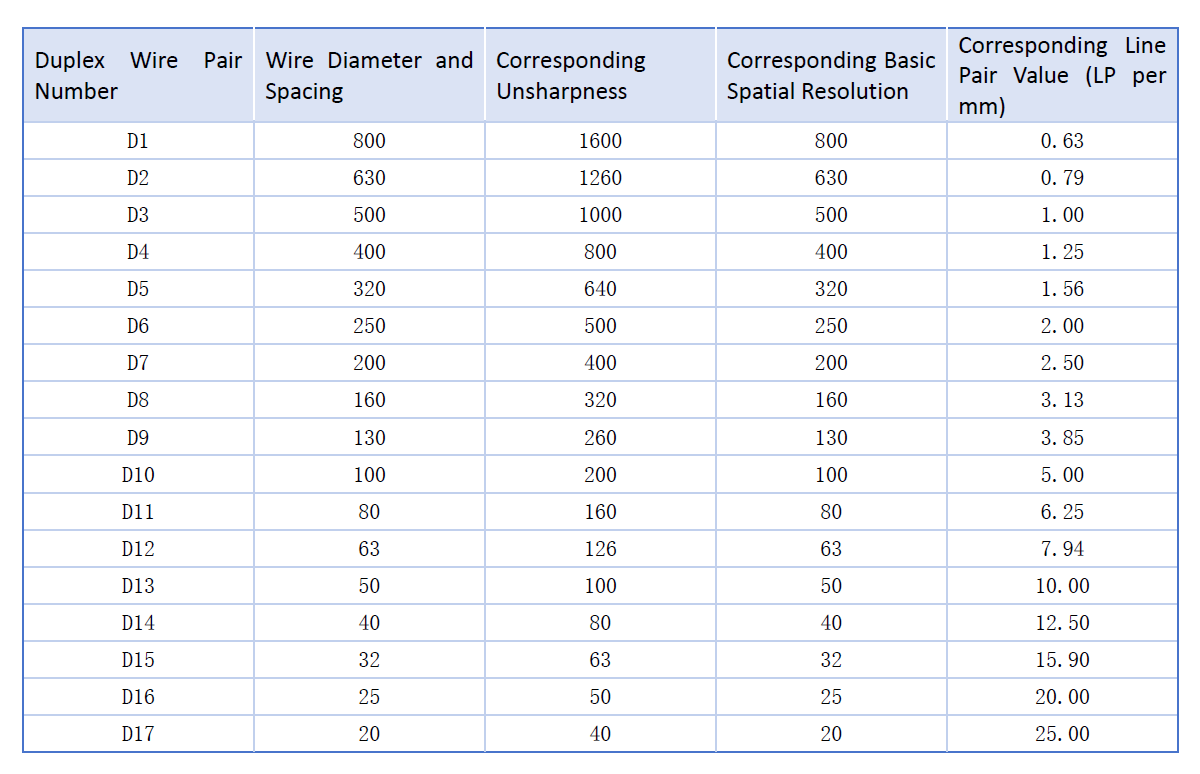Select the unsharpness value 1260
Viewport: 1200px width, 774px height.
coord(600,178)
